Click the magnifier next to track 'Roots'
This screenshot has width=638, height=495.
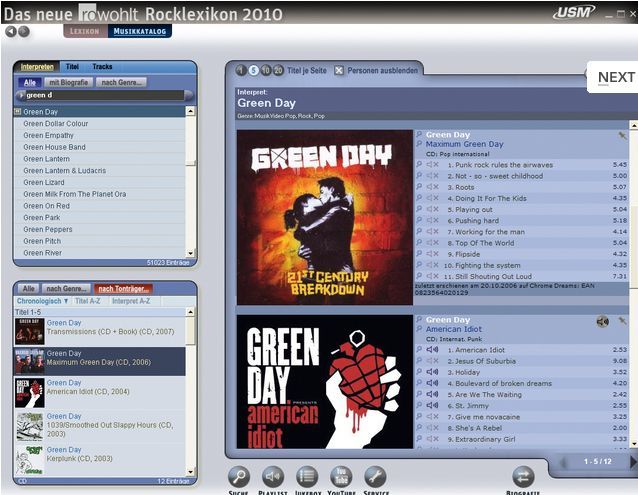click(419, 187)
